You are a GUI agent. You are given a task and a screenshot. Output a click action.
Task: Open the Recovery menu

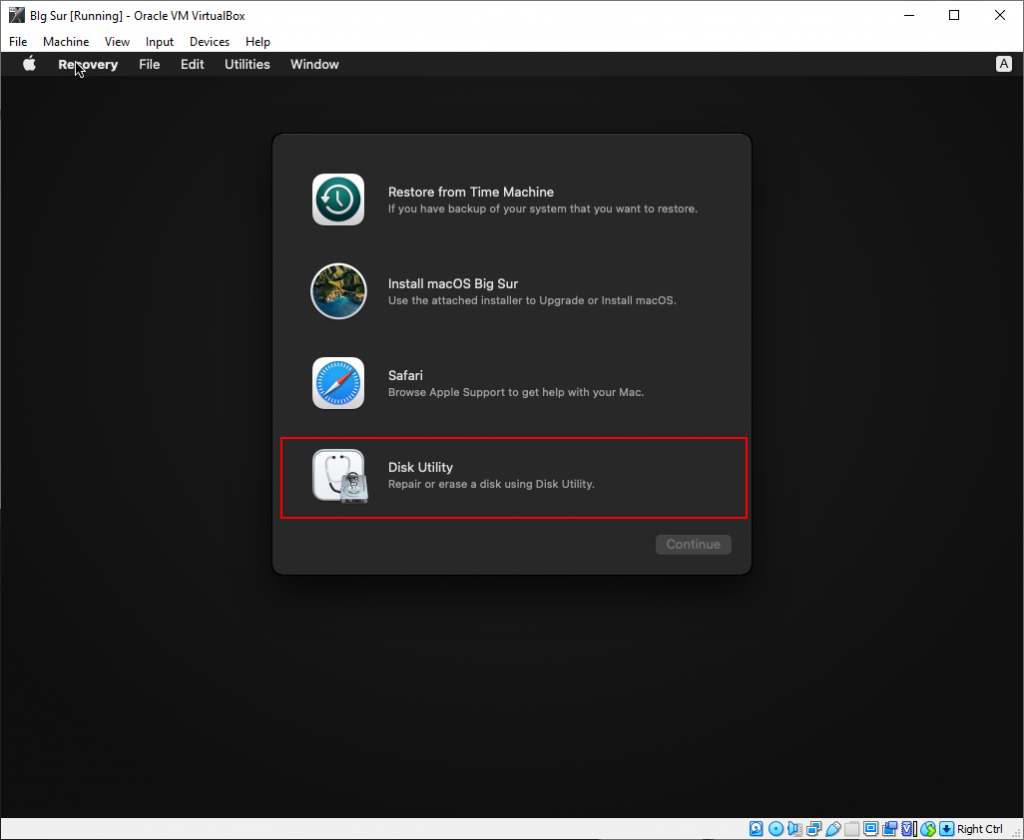[88, 64]
